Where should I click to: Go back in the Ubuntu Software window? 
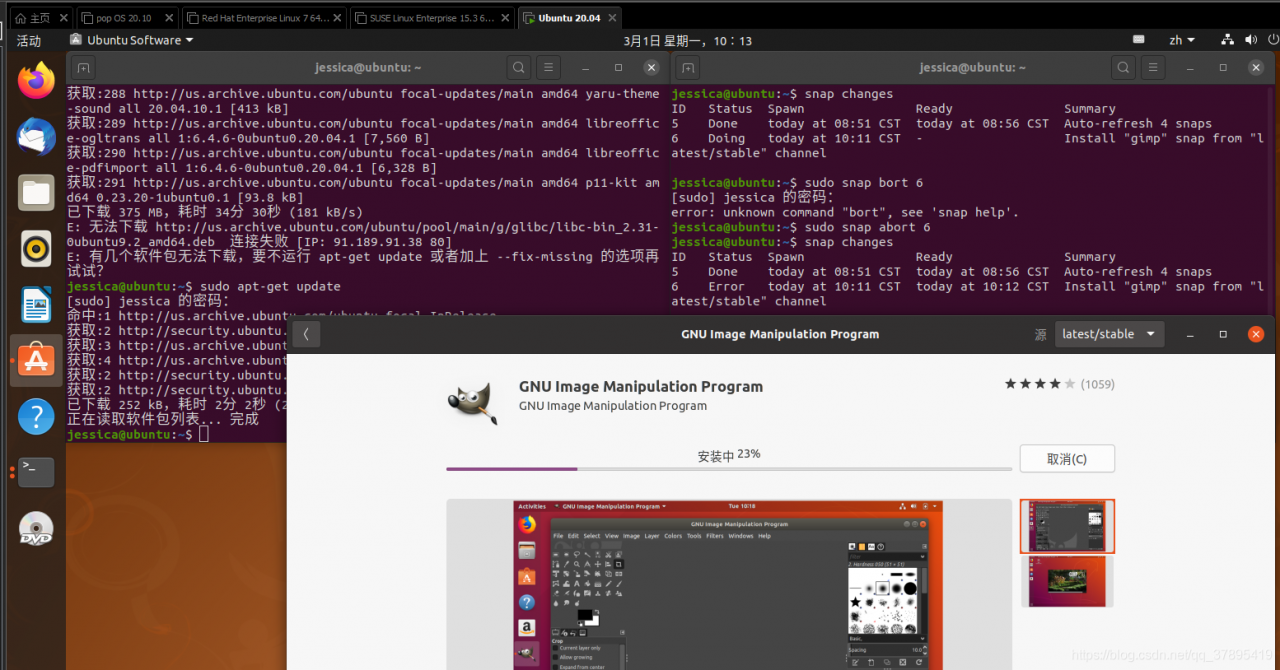coord(305,334)
